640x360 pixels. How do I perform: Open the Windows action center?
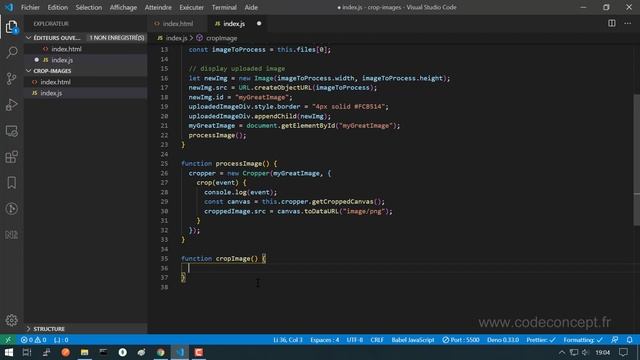623,352
